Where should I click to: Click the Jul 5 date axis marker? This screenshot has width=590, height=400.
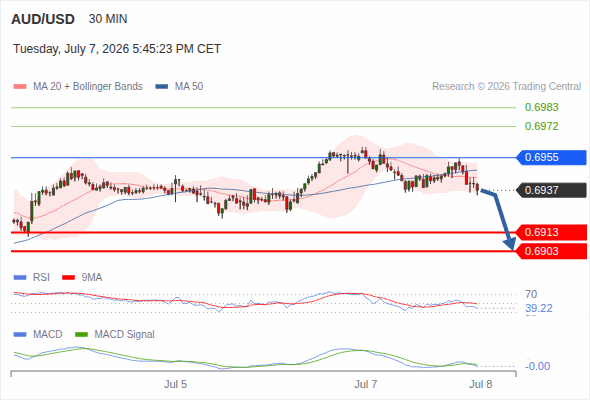pyautogui.click(x=175, y=384)
